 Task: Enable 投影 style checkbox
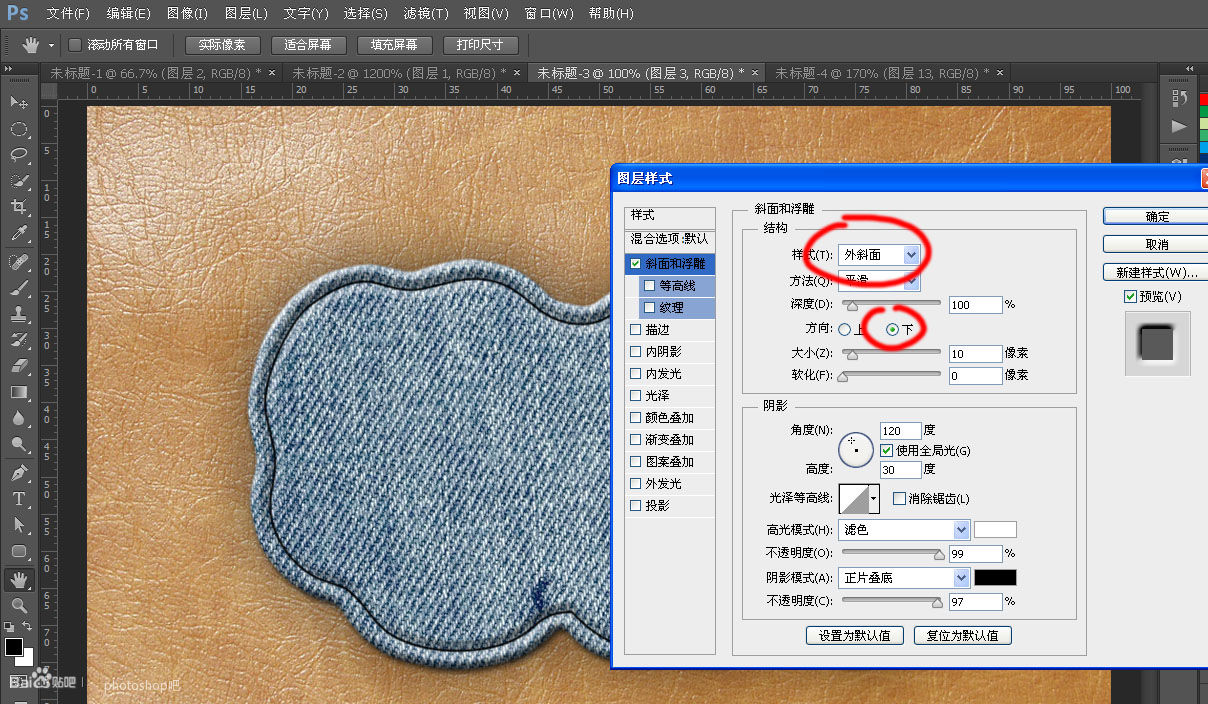pos(635,506)
